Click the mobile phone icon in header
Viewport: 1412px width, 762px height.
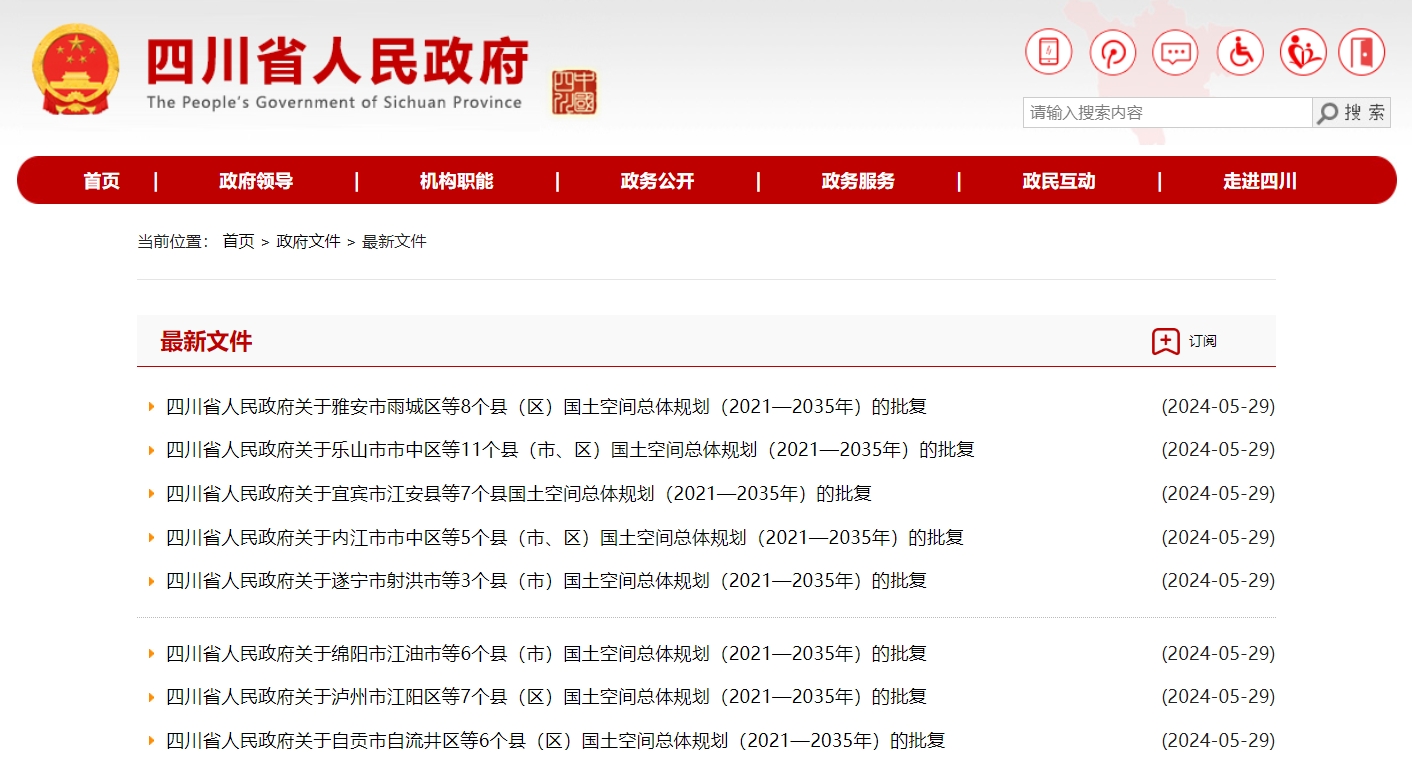[x=1048, y=52]
